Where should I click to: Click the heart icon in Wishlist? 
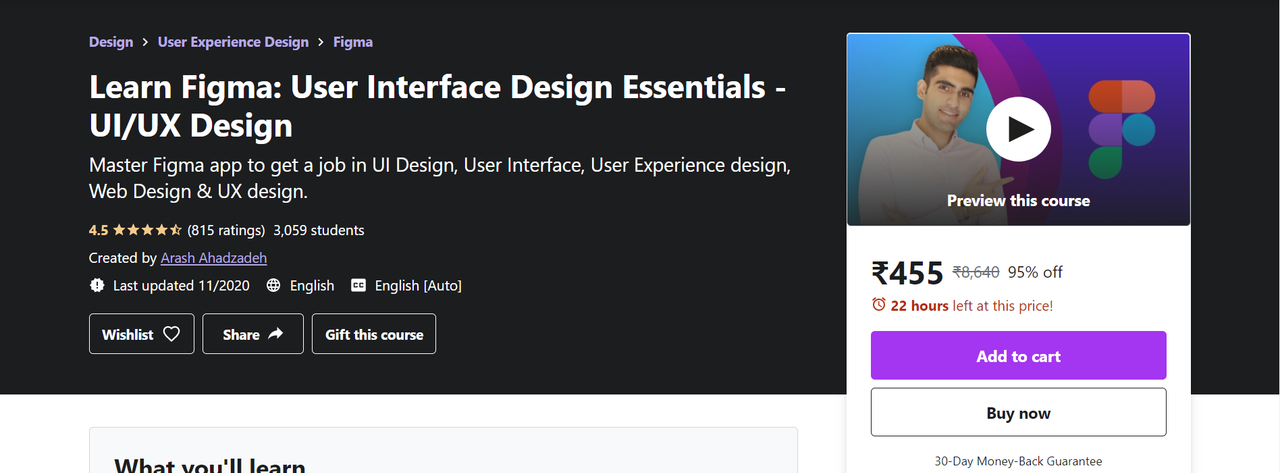(171, 334)
